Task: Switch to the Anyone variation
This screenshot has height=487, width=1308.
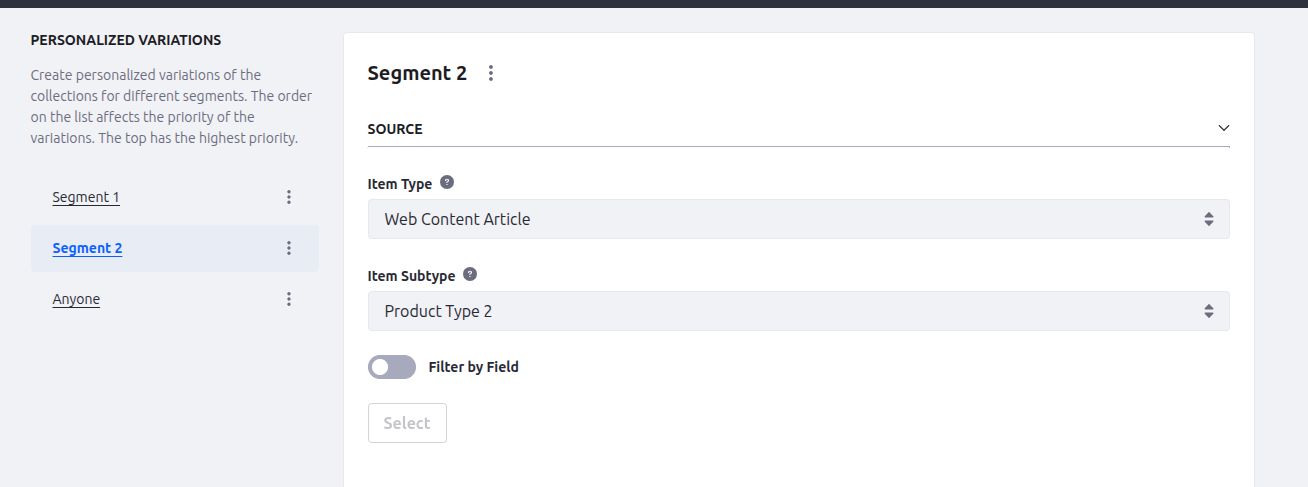Action: 76,299
